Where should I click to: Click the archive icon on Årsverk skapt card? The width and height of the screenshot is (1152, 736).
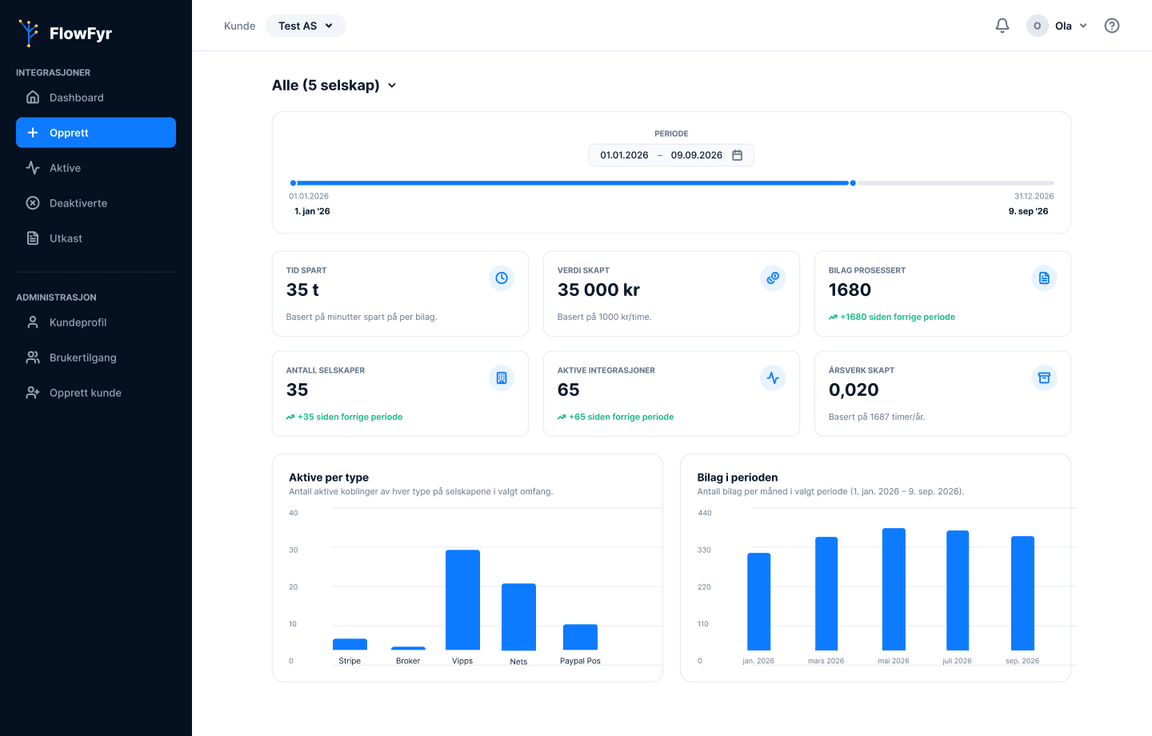coord(1043,378)
